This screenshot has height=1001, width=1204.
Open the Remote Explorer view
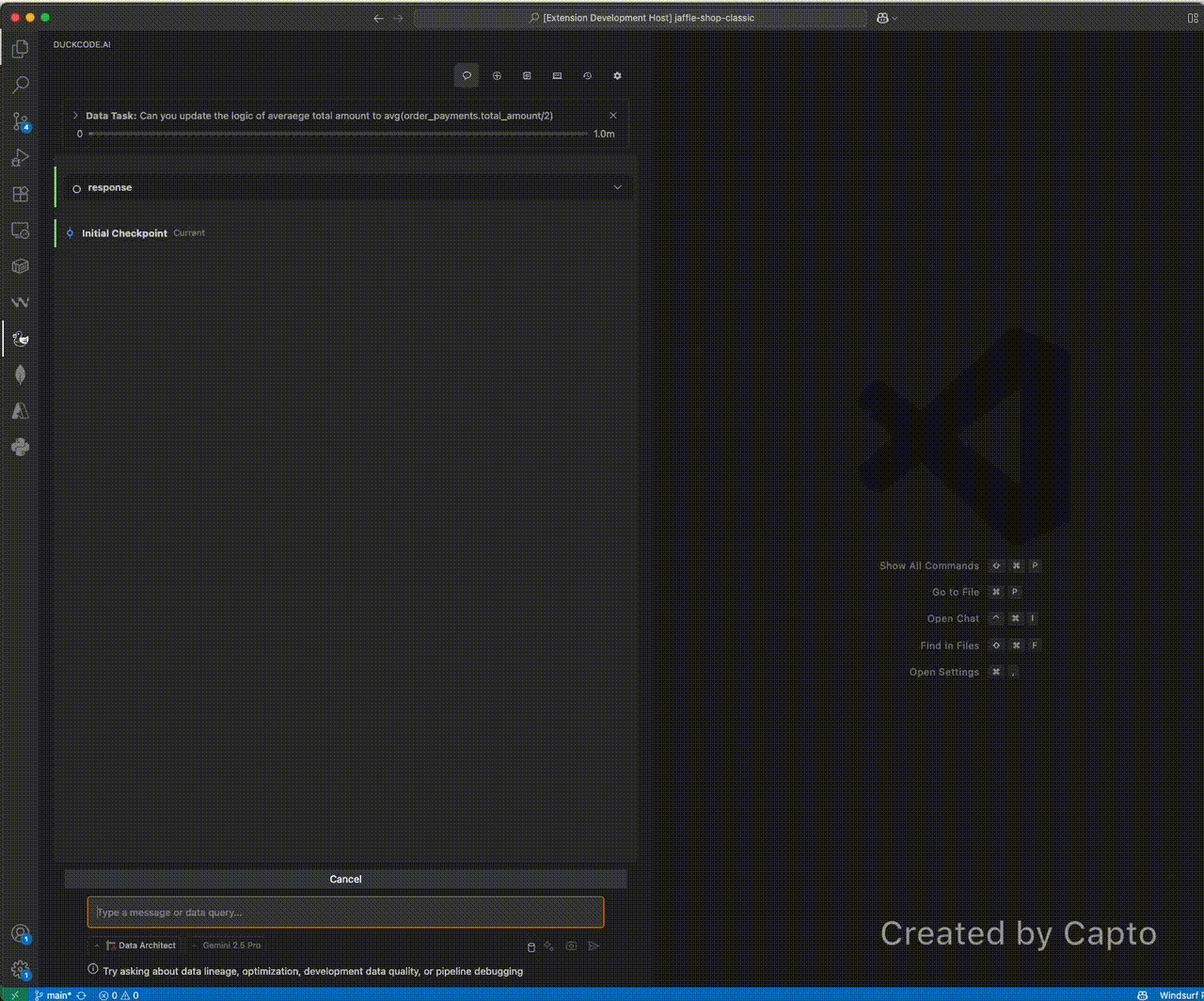pos(20,230)
